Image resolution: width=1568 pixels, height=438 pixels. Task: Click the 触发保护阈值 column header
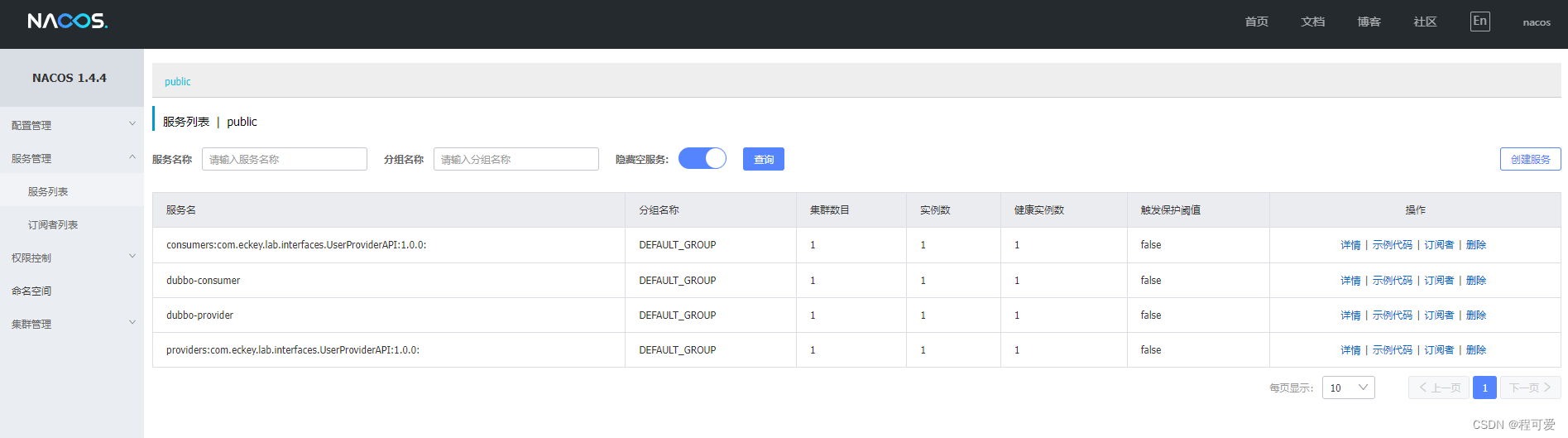[1198, 210]
